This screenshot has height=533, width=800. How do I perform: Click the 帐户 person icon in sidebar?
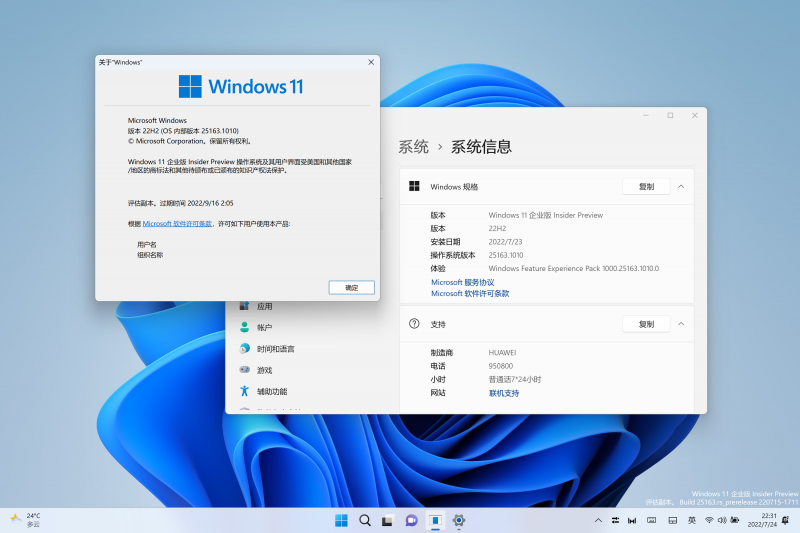[244, 327]
